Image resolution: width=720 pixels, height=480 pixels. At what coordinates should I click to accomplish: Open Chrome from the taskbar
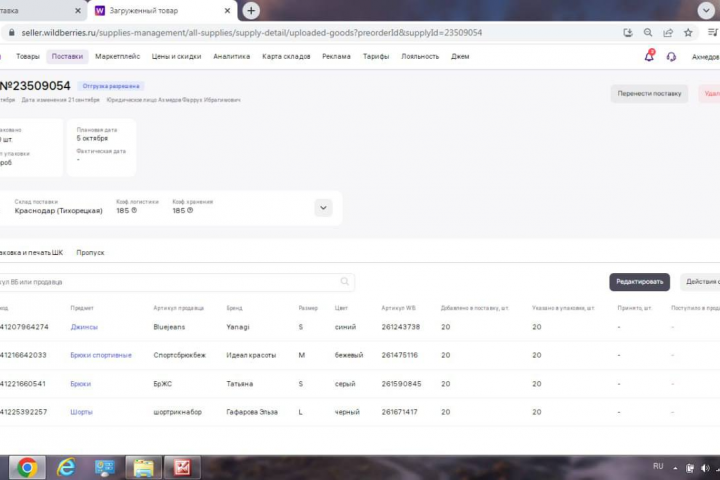(27, 468)
